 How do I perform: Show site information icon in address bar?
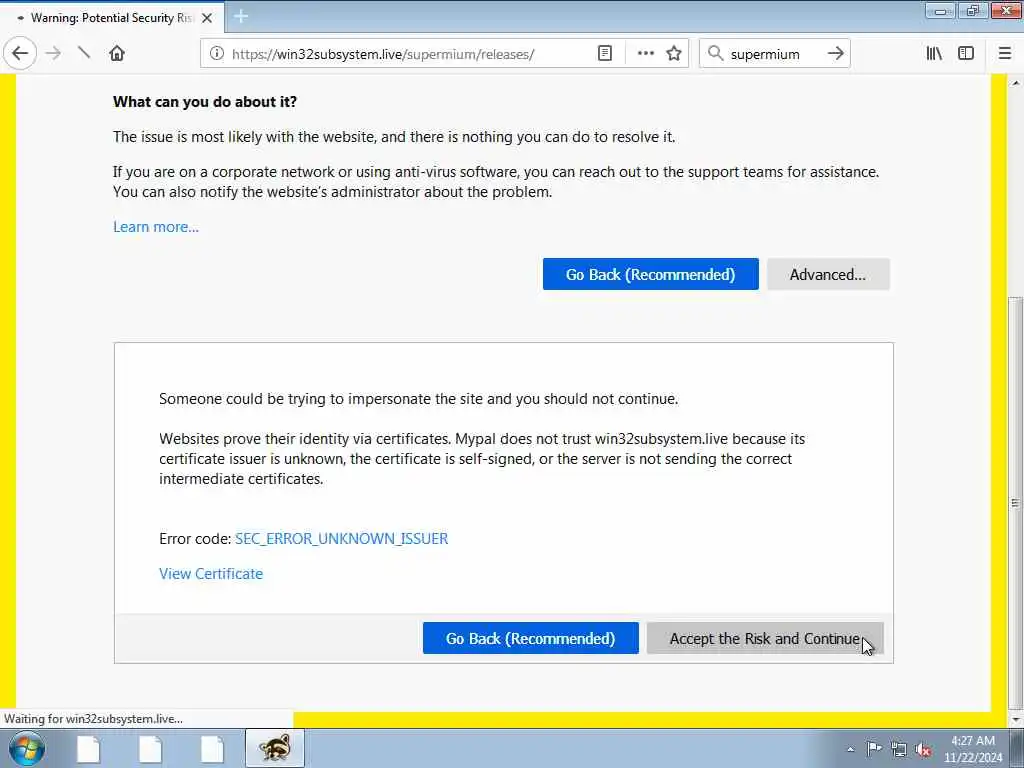[x=217, y=54]
